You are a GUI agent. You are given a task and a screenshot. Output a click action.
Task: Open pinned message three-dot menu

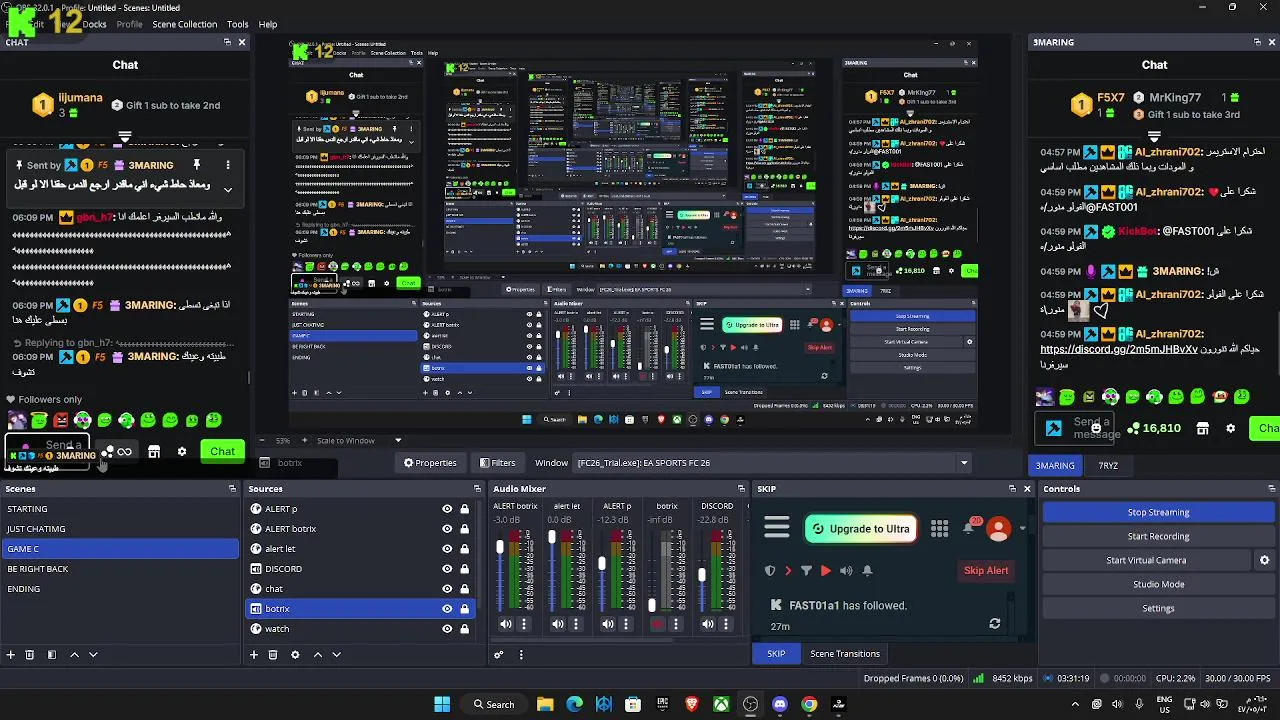click(x=228, y=165)
